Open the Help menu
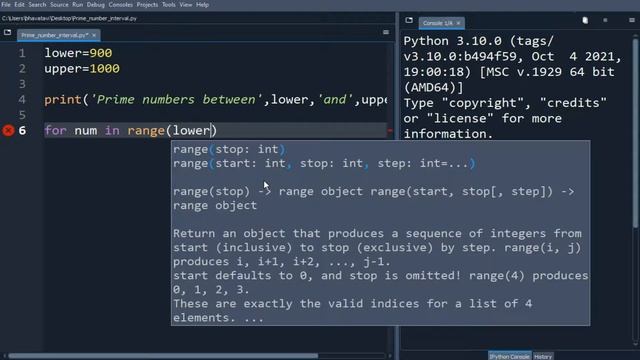Image resolution: width=640 pixels, height=360 pixels. pos(202,5)
